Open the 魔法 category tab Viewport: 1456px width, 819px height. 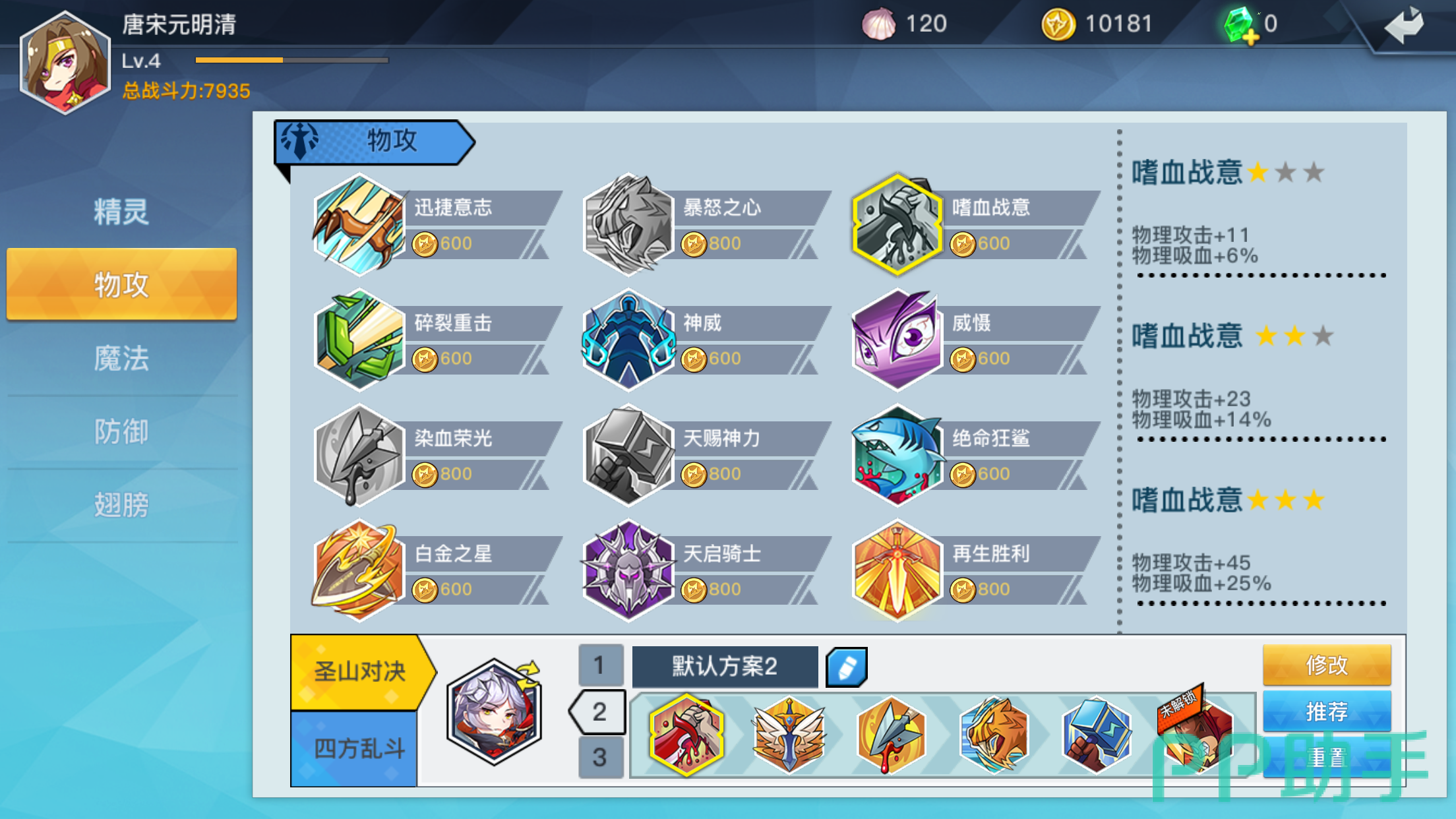click(x=121, y=359)
